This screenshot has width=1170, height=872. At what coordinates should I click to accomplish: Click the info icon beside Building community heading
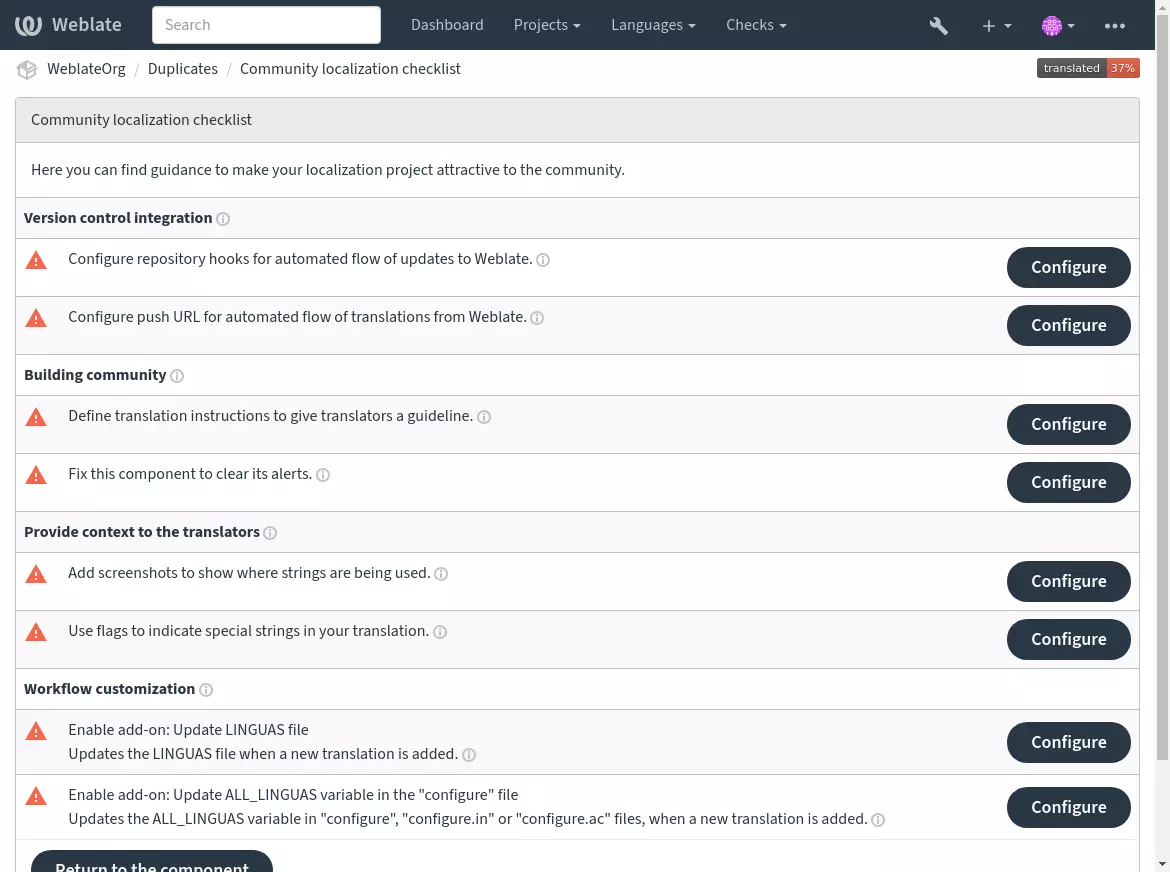click(177, 376)
